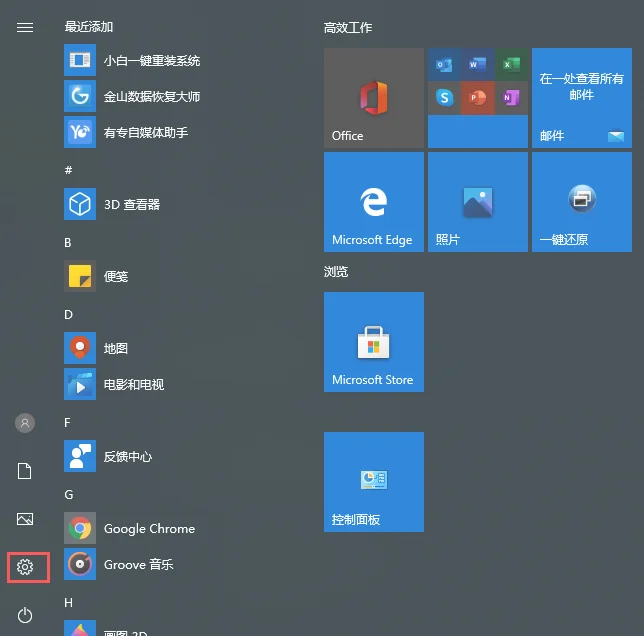Open Outlook in the Office apps tile
The height and width of the screenshot is (636, 644).
click(x=444, y=64)
